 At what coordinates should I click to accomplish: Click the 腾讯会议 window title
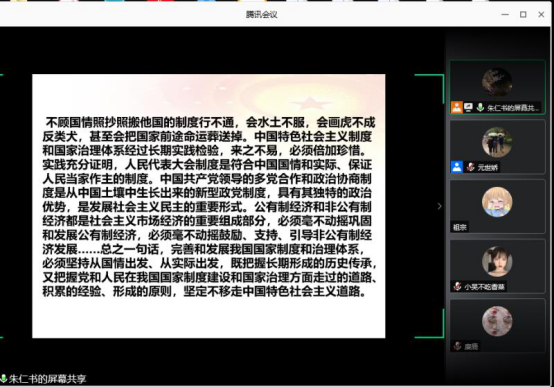point(261,14)
